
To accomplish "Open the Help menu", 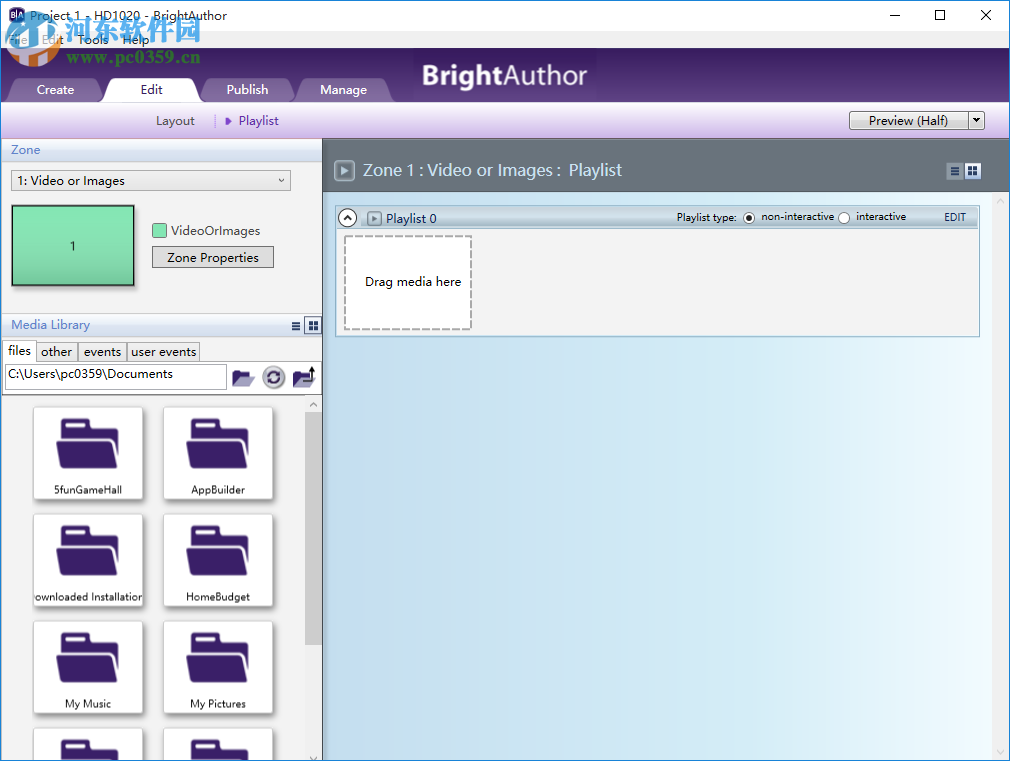I will point(135,40).
